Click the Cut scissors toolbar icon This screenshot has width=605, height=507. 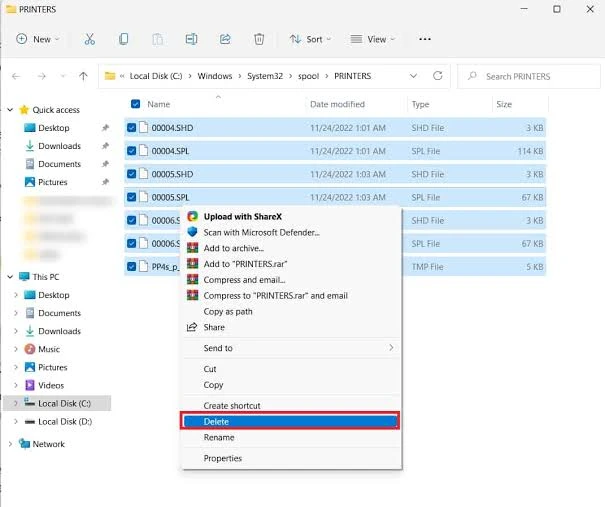(x=90, y=39)
